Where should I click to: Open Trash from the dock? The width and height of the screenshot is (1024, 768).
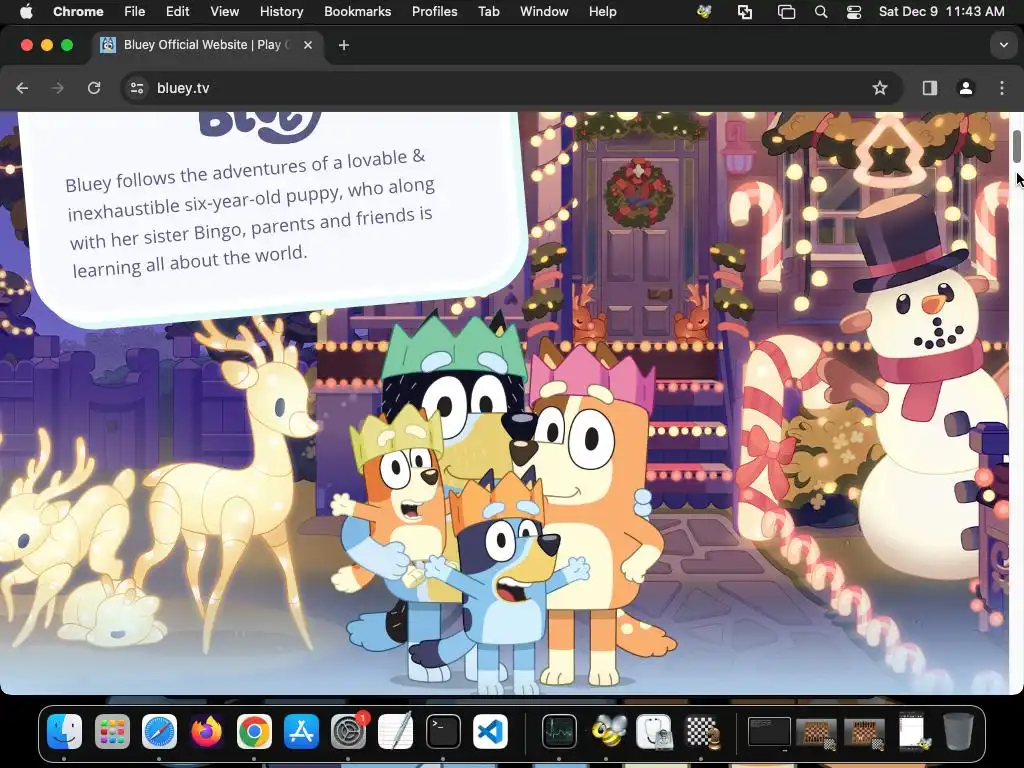[959, 731]
